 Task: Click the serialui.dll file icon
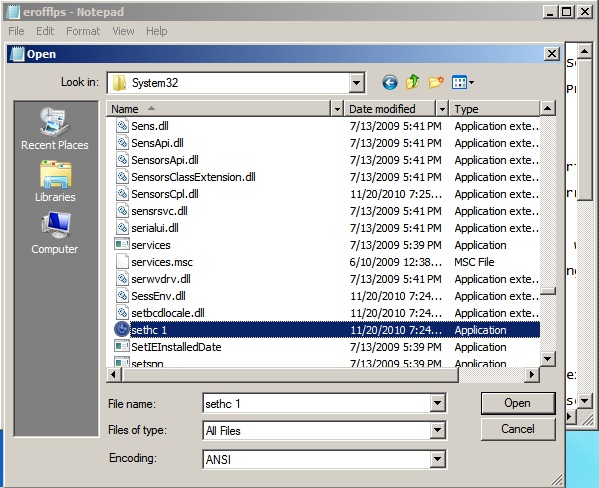(x=122, y=228)
